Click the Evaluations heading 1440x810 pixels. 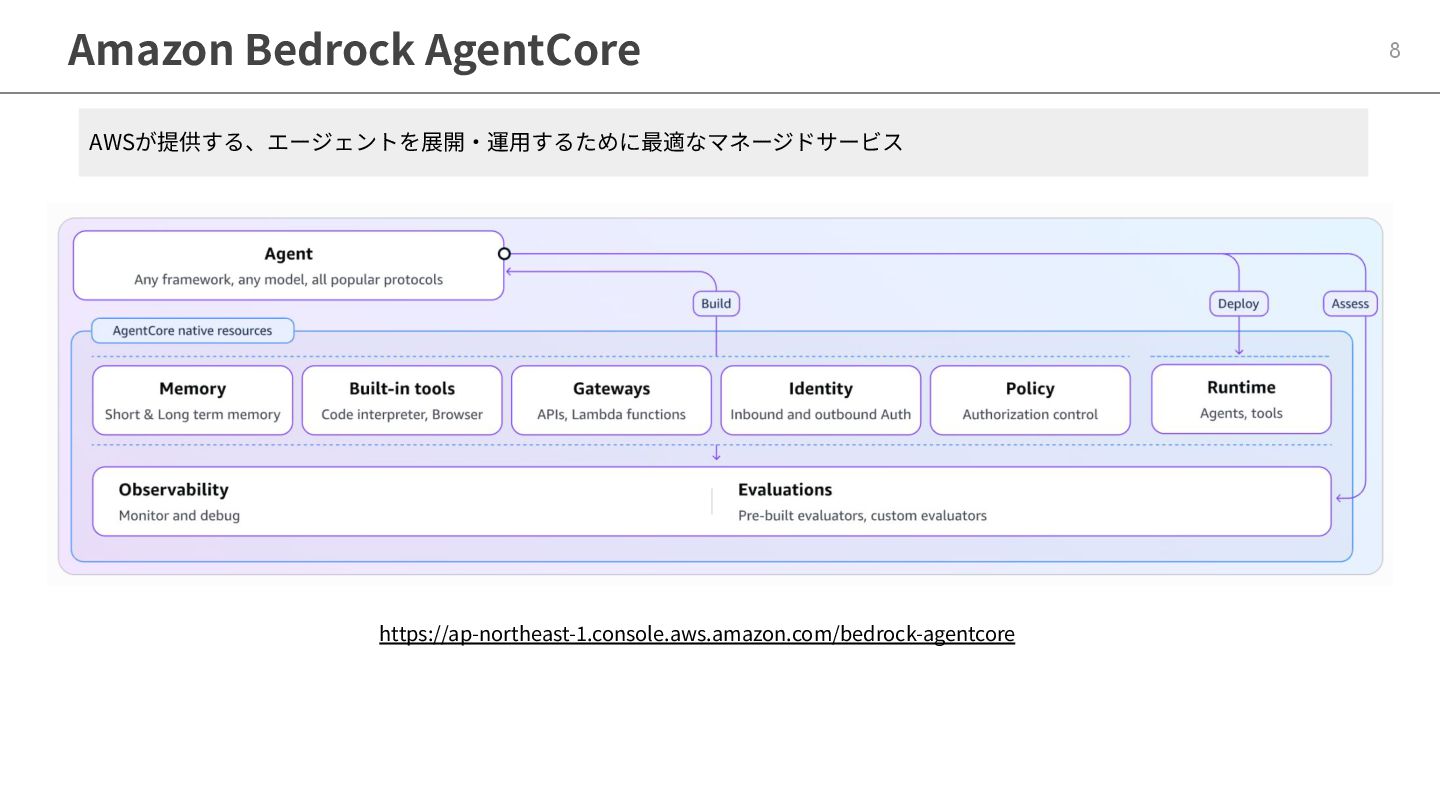(785, 490)
